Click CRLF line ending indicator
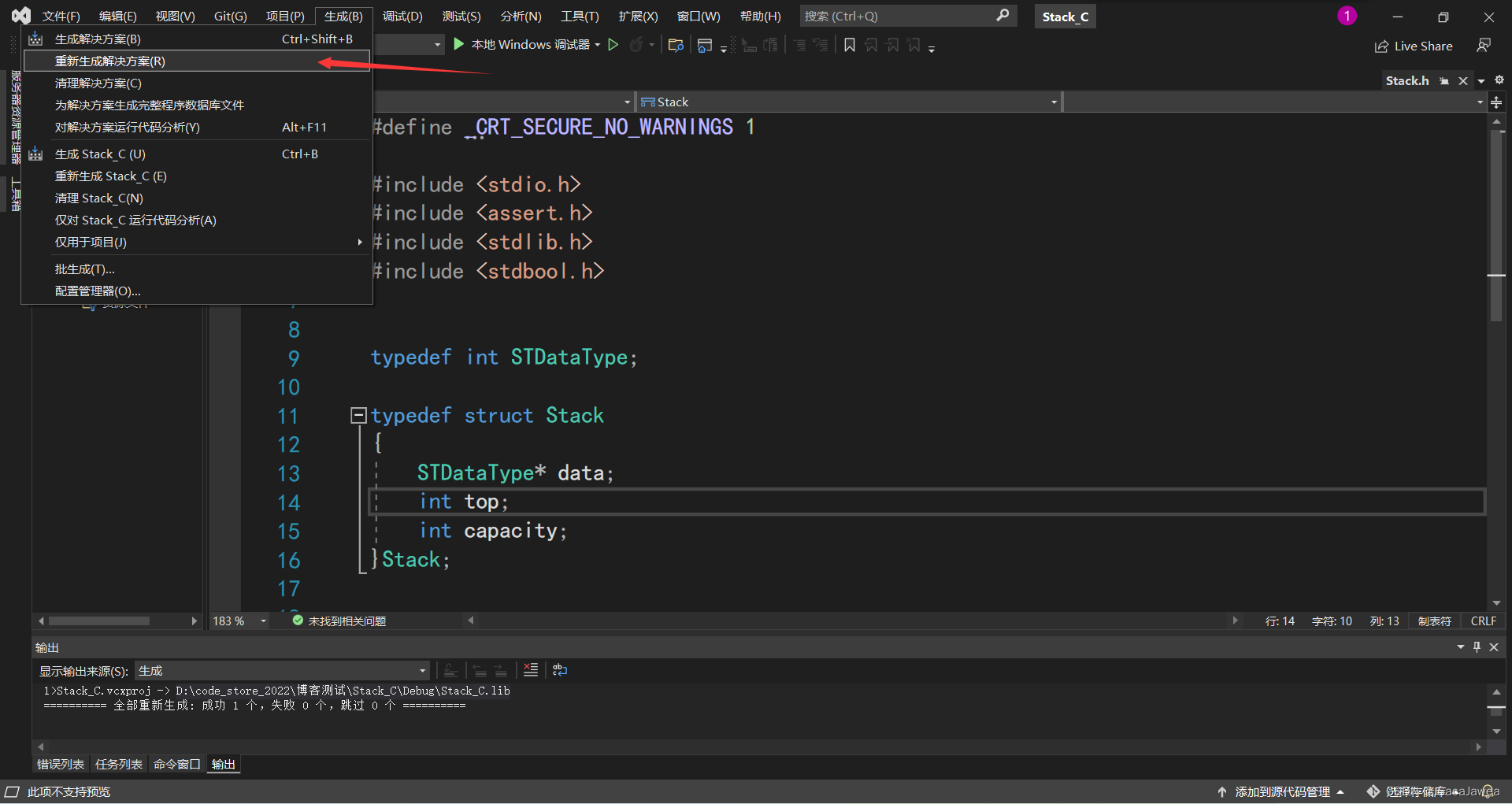 point(1484,621)
